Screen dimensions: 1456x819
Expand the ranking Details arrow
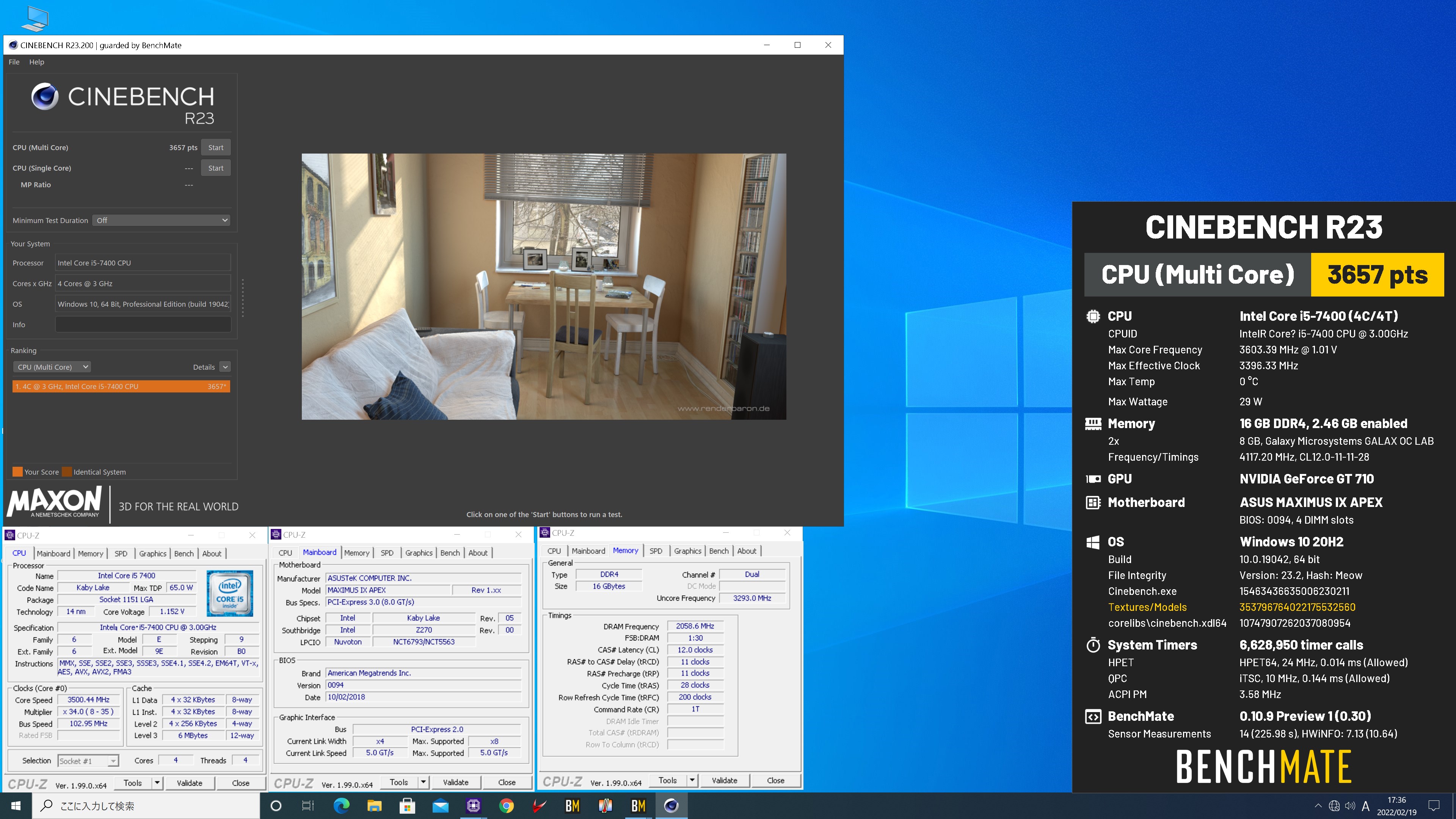click(225, 367)
